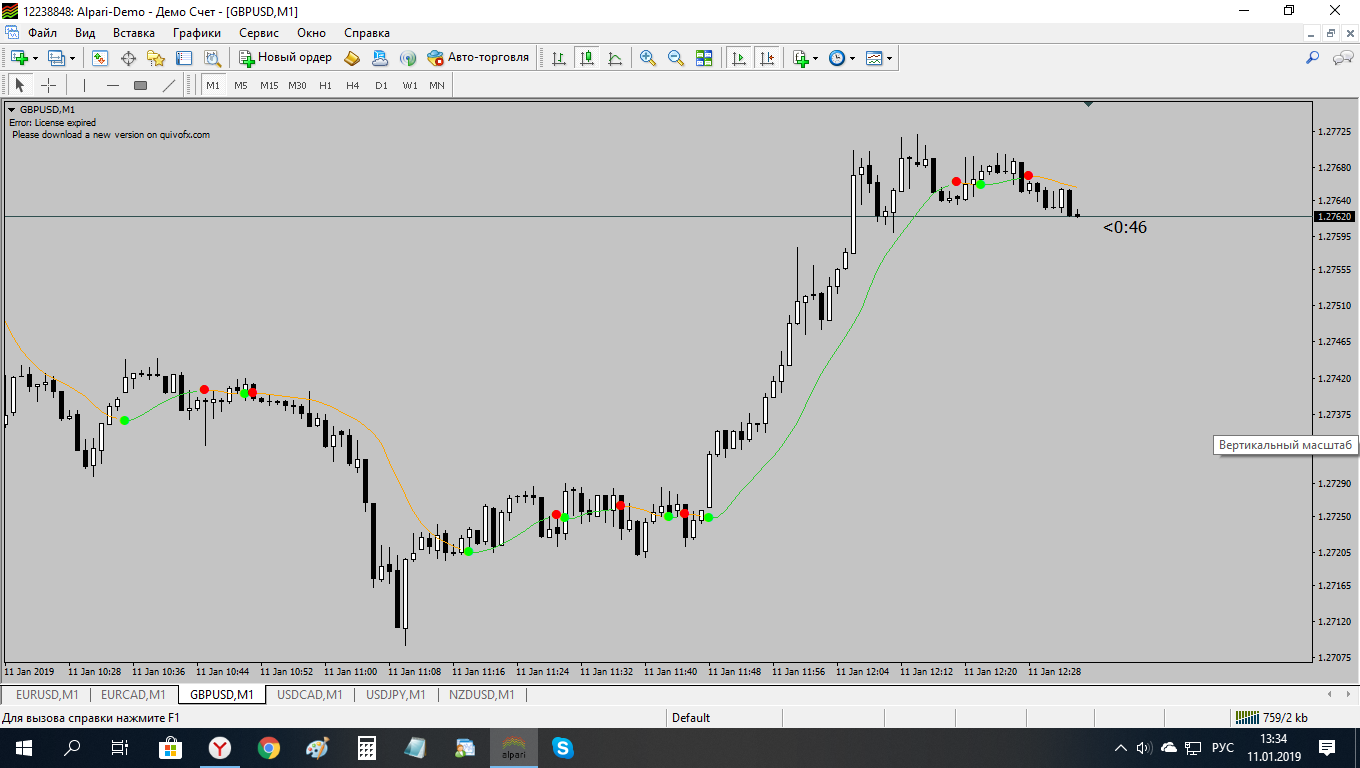Select the vertical line drawing tool

(x=85, y=85)
